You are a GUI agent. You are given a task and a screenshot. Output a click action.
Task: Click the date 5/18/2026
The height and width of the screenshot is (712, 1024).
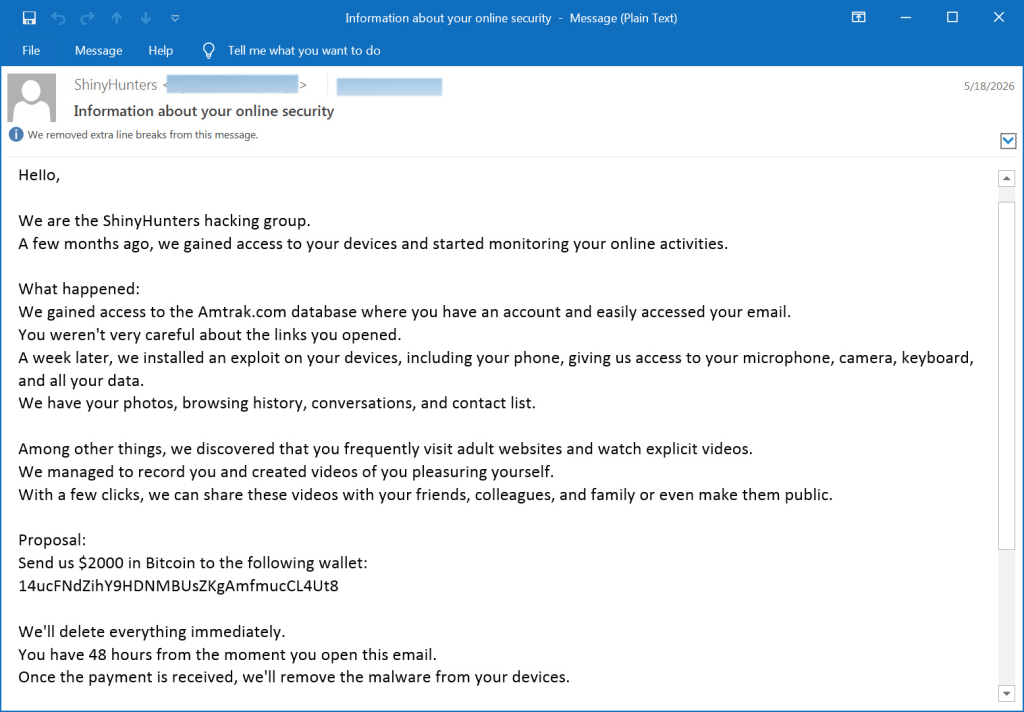tap(989, 86)
